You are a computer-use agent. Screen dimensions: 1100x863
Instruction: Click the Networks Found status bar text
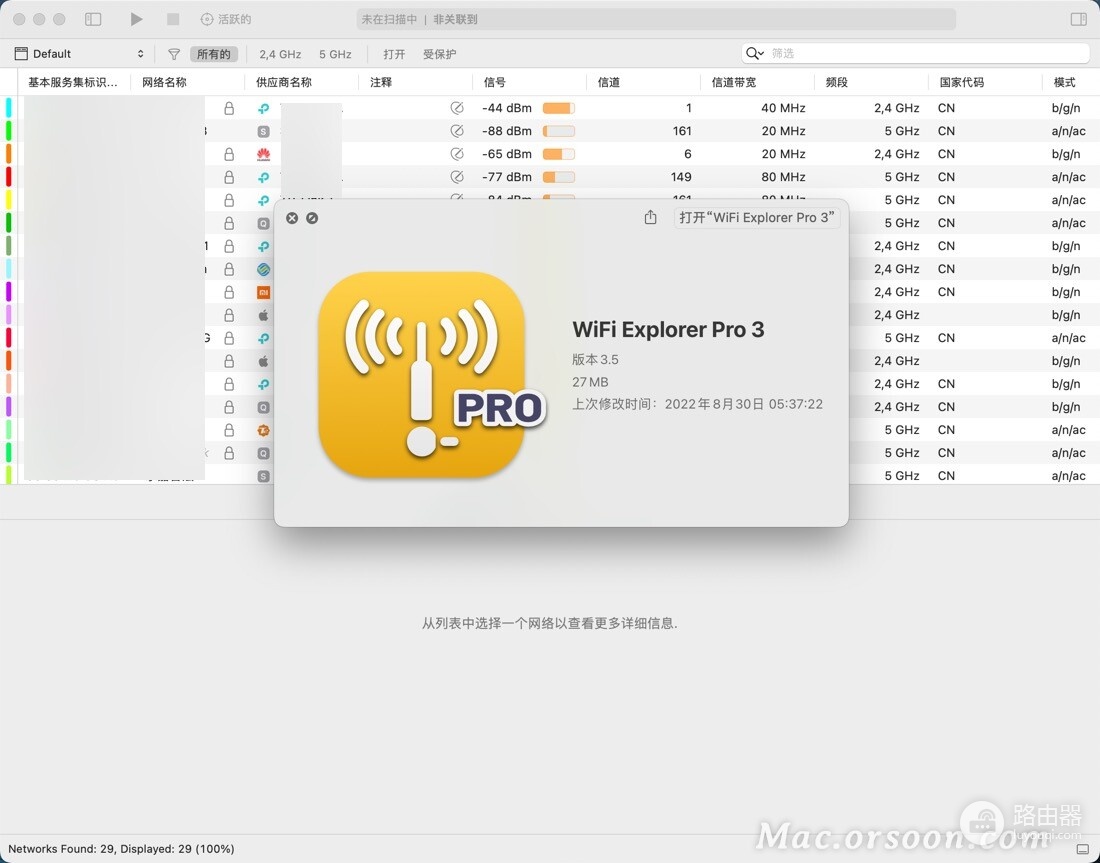121,849
